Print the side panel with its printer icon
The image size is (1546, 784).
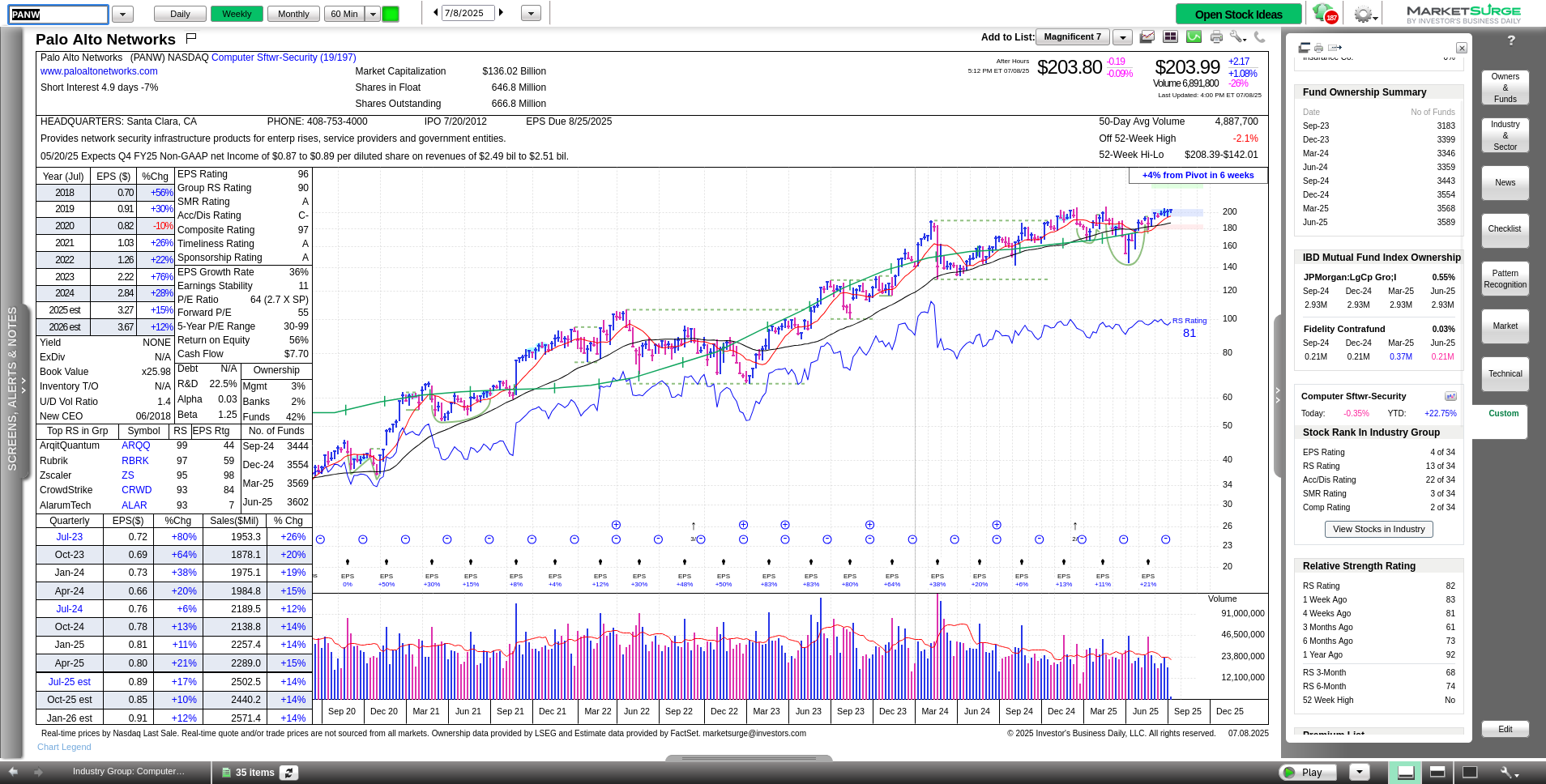click(1318, 48)
